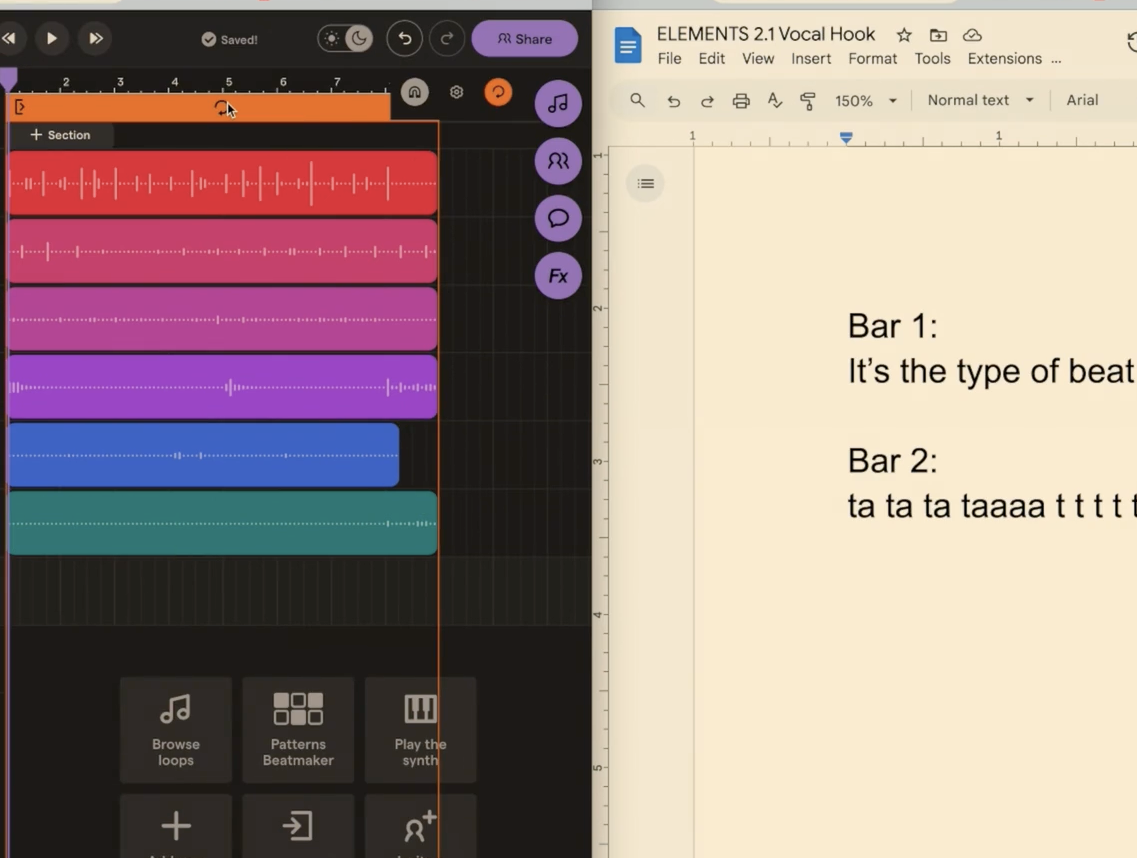Open the Format menu in Docs
This screenshot has width=1137, height=858.
872,59
